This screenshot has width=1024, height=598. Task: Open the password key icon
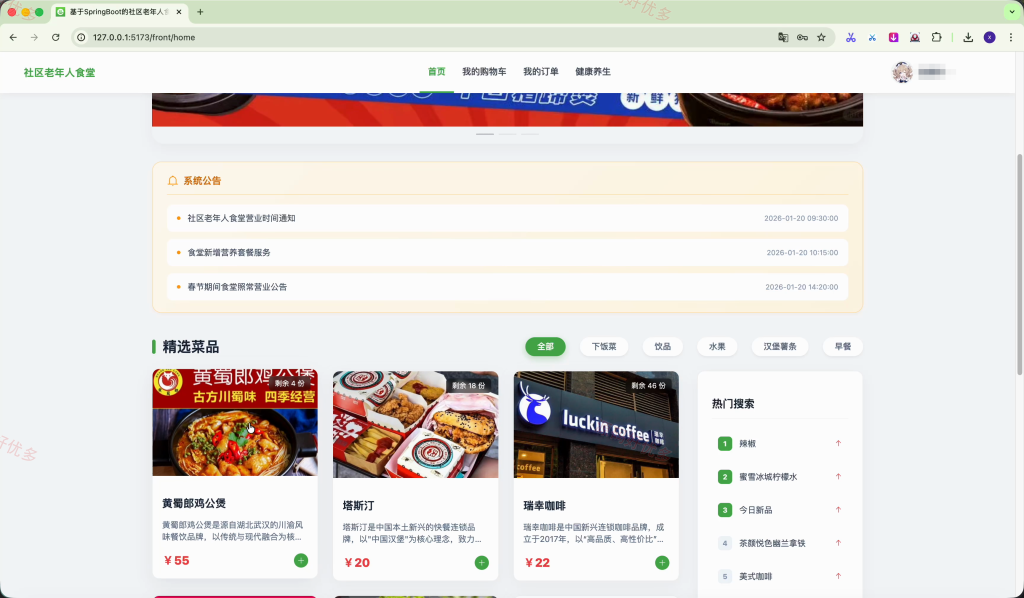pyautogui.click(x=802, y=37)
